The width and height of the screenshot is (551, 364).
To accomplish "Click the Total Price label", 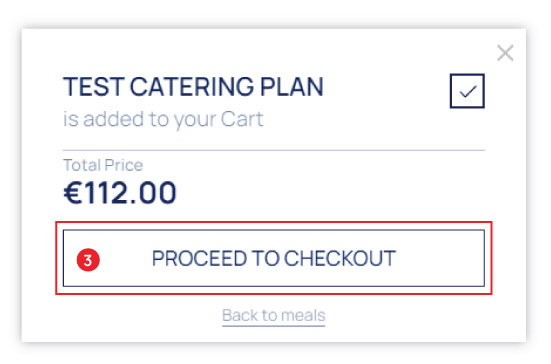I will [x=103, y=165].
